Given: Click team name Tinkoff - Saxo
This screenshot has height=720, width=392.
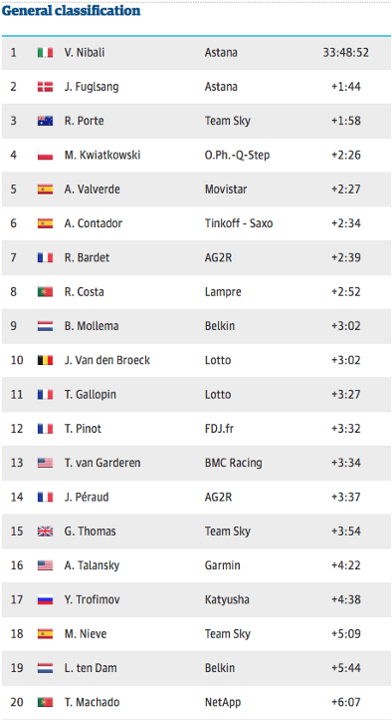Looking at the screenshot, I should tap(239, 224).
